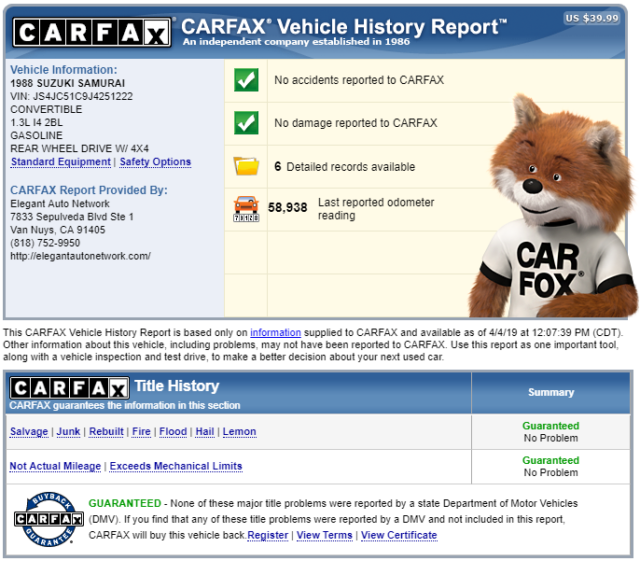Open the yellow folder detailed records icon
The width and height of the screenshot is (640, 561).
click(x=246, y=166)
